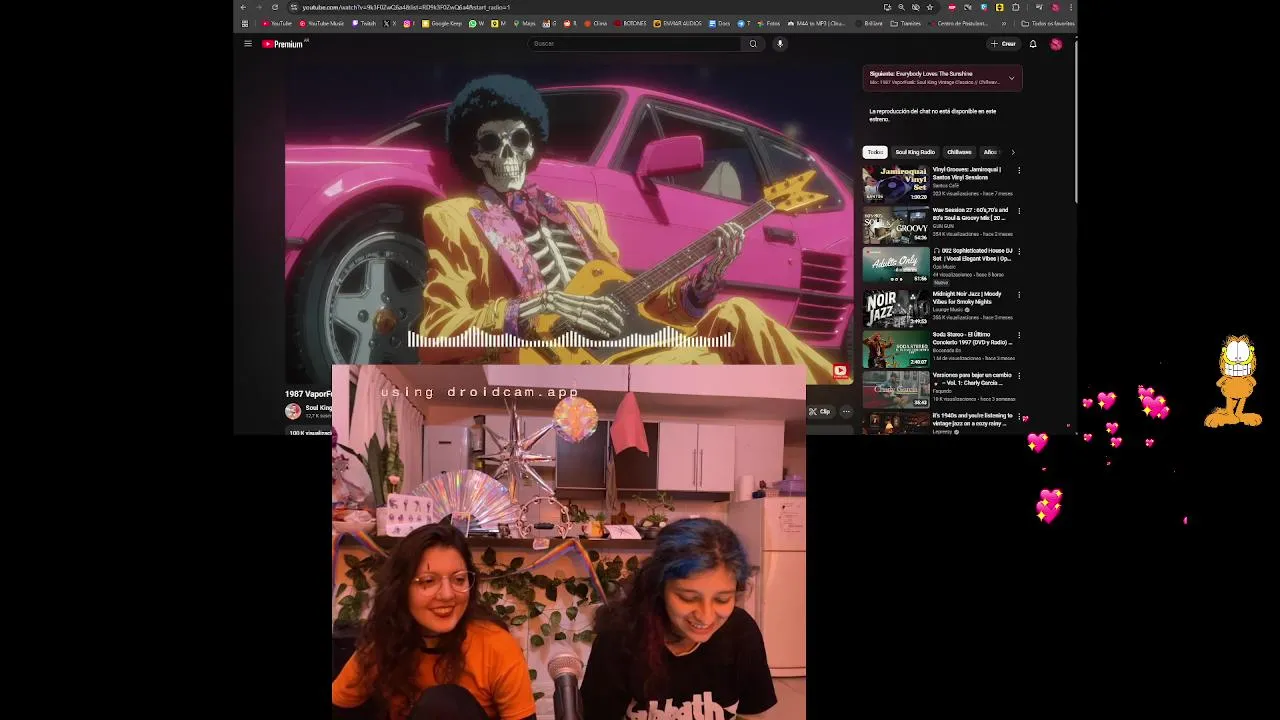Open the Tramites bookmark folder
The image size is (1280, 720).
coord(906,23)
